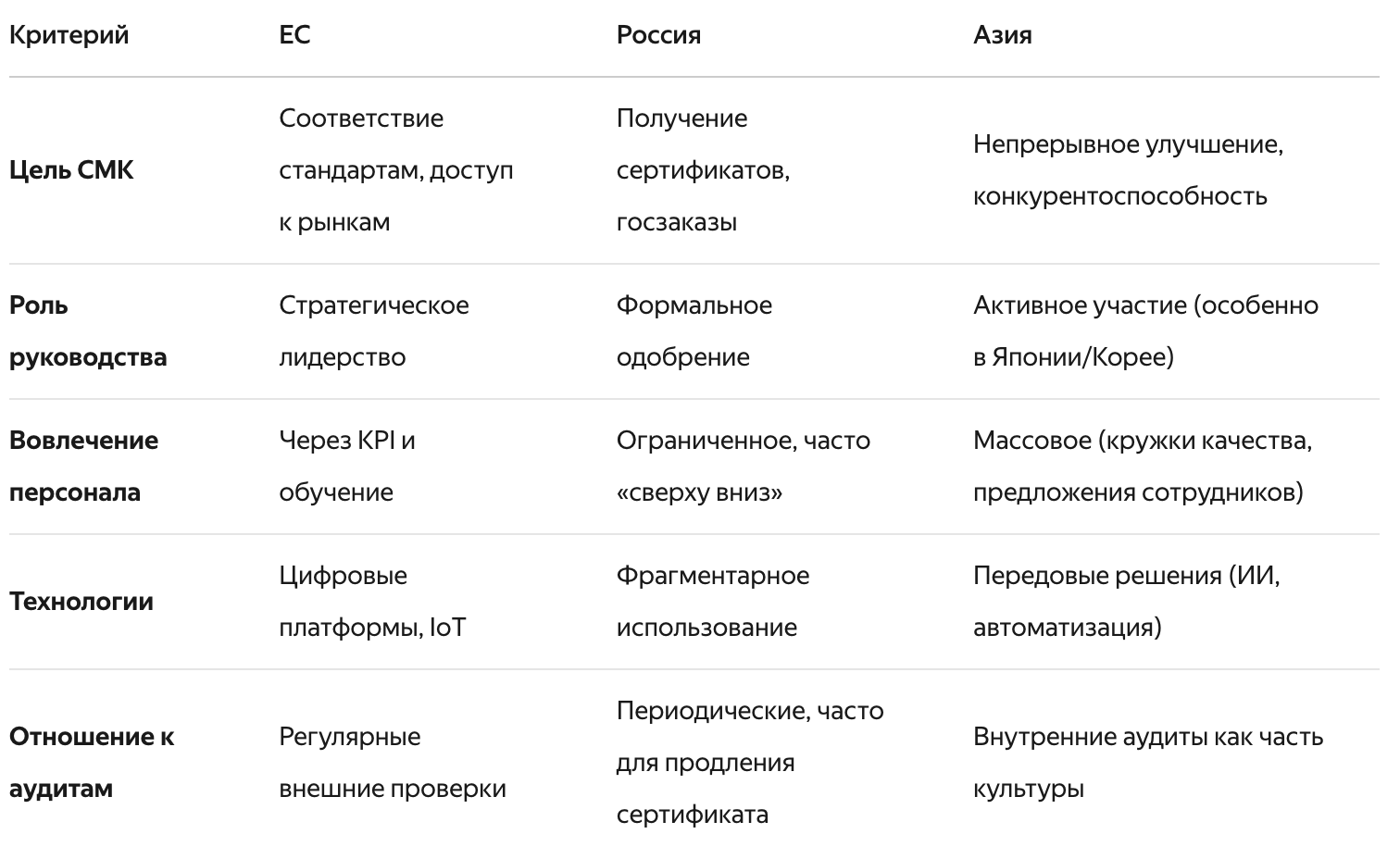Select the Передовые решения (ИИ, автоматизация) cell
This screenshot has width=1400, height=859.
(1126, 602)
